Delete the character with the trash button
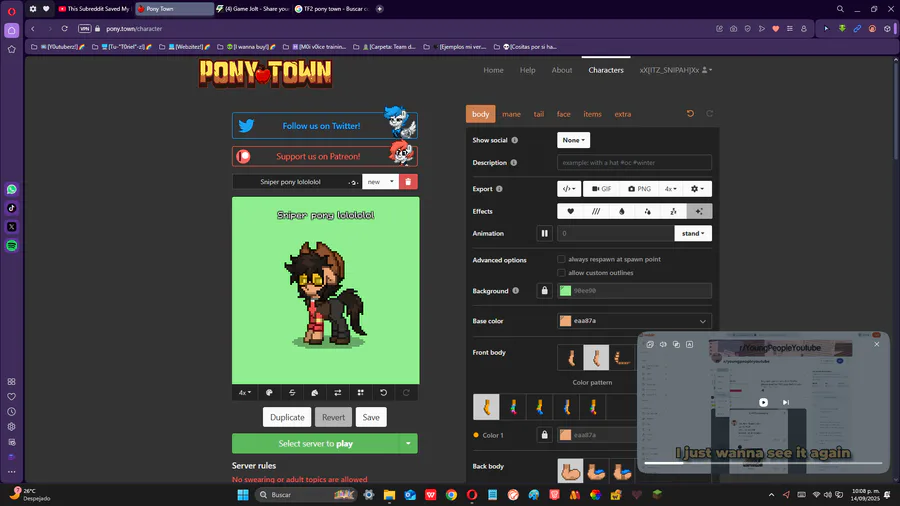900x506 pixels. [x=408, y=182]
